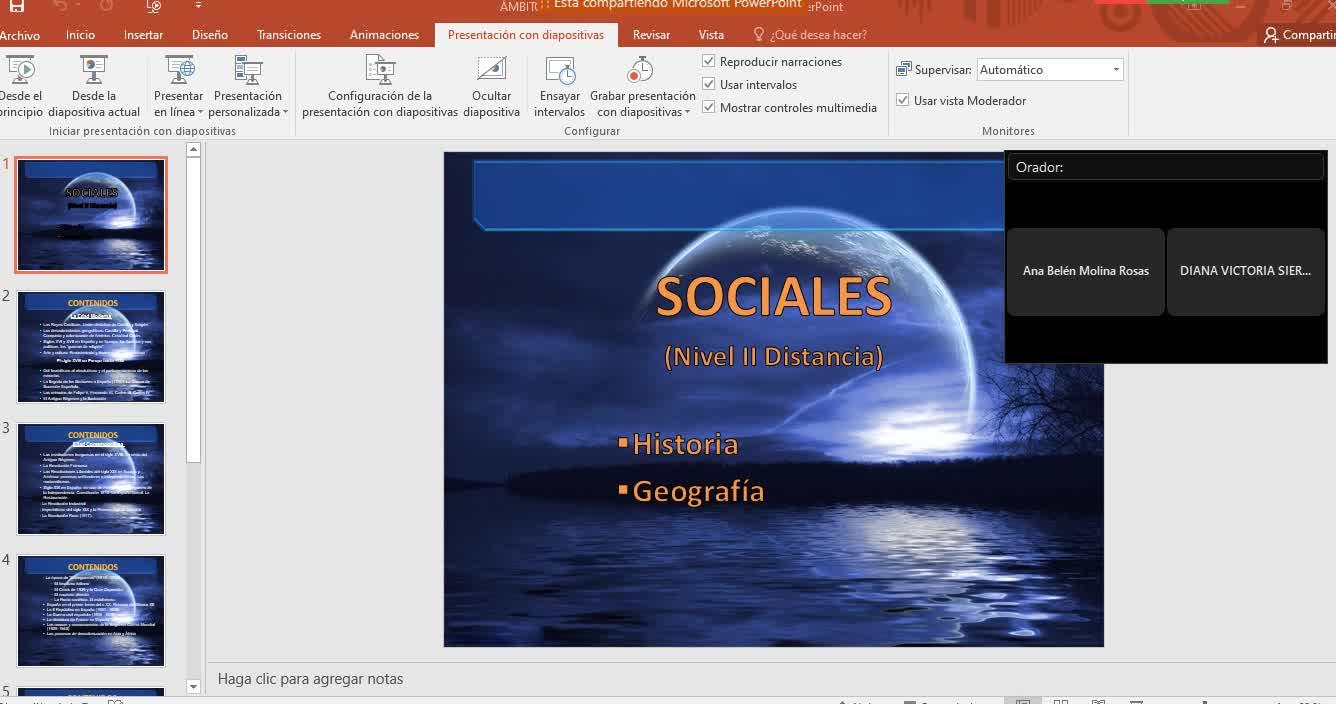Toggle Usar vista Moderador checkbox
Image resolution: width=1336 pixels, height=704 pixels.
point(903,101)
